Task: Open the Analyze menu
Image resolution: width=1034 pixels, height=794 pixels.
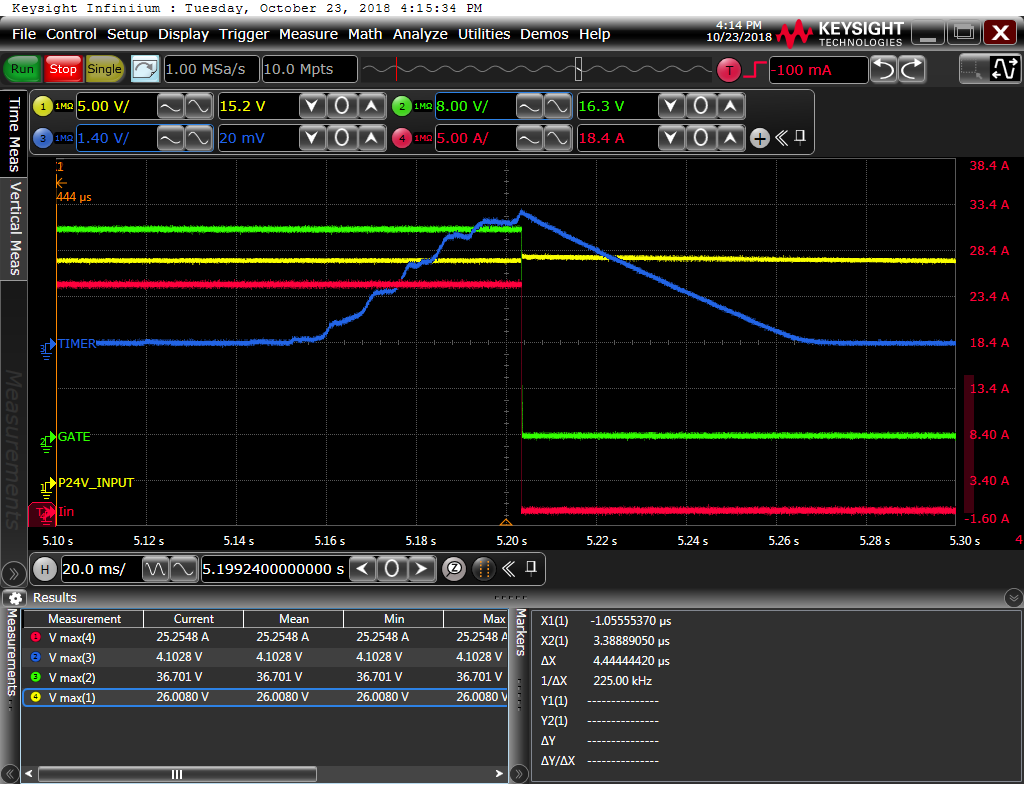Action: click(x=420, y=34)
